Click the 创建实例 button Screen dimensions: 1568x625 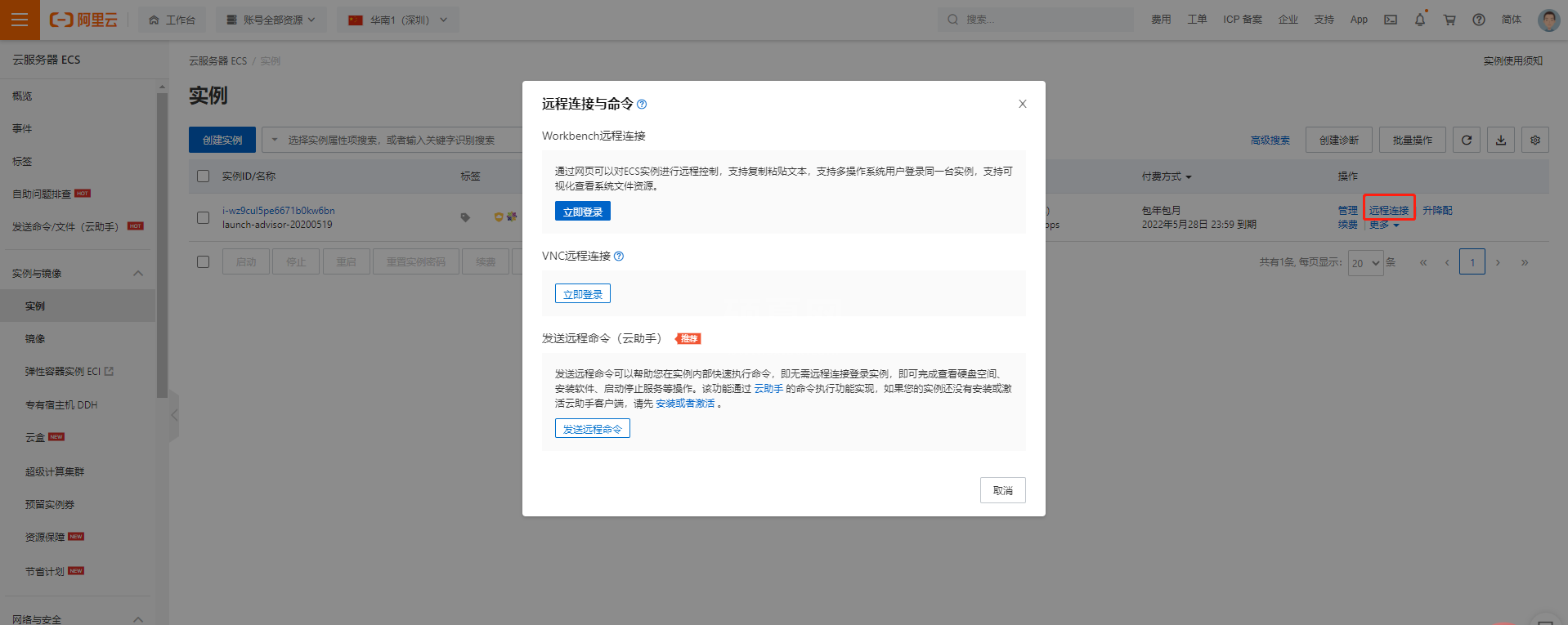pos(222,140)
